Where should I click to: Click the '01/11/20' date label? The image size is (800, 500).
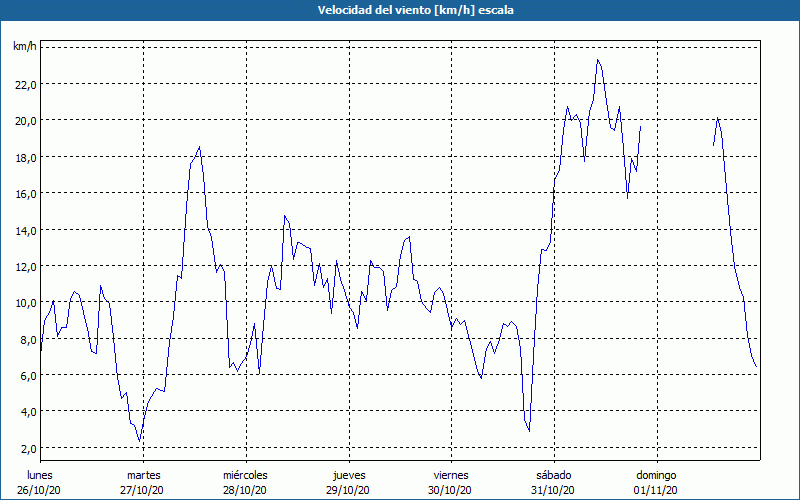[656, 490]
